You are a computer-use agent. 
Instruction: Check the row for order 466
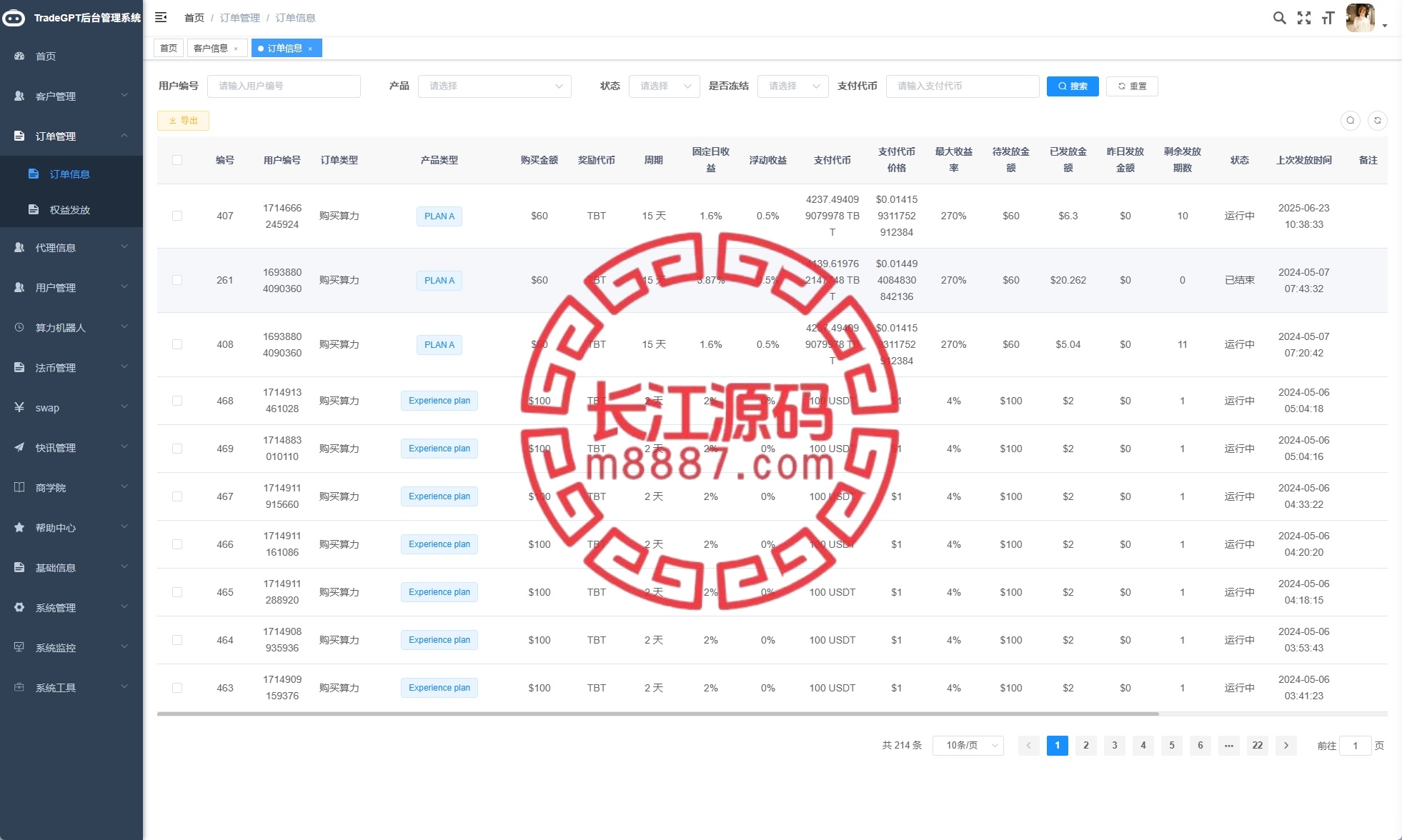pyautogui.click(x=177, y=544)
